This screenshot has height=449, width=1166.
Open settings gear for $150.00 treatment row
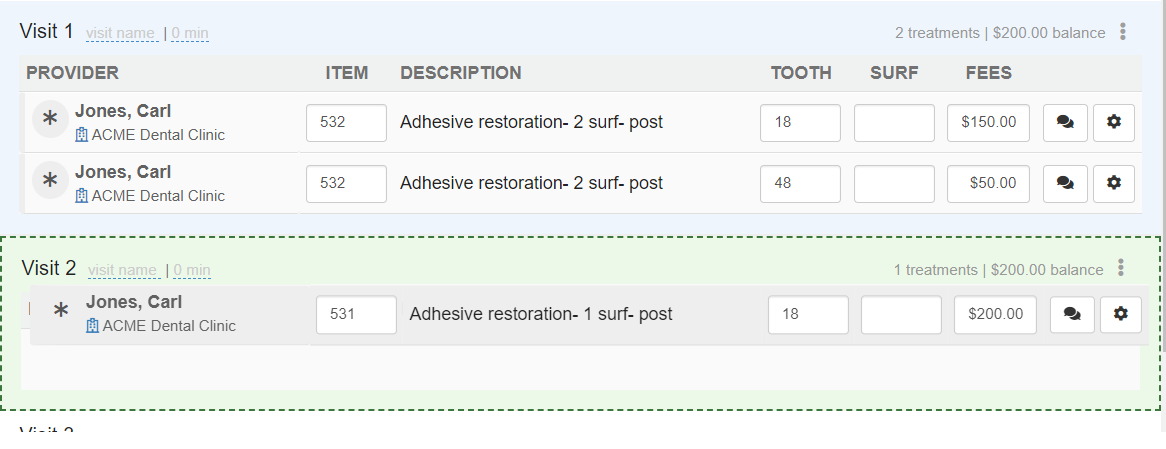1113,123
